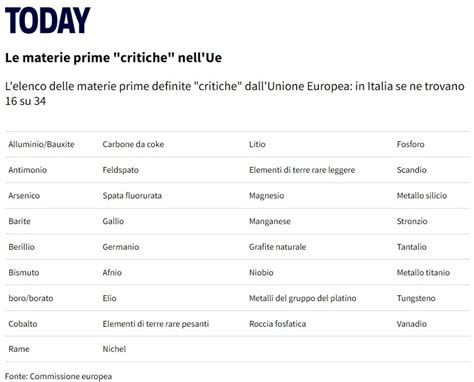474x382 pixels.
Task: Select the Alluminio/Bauxite cell
Action: 41,144
